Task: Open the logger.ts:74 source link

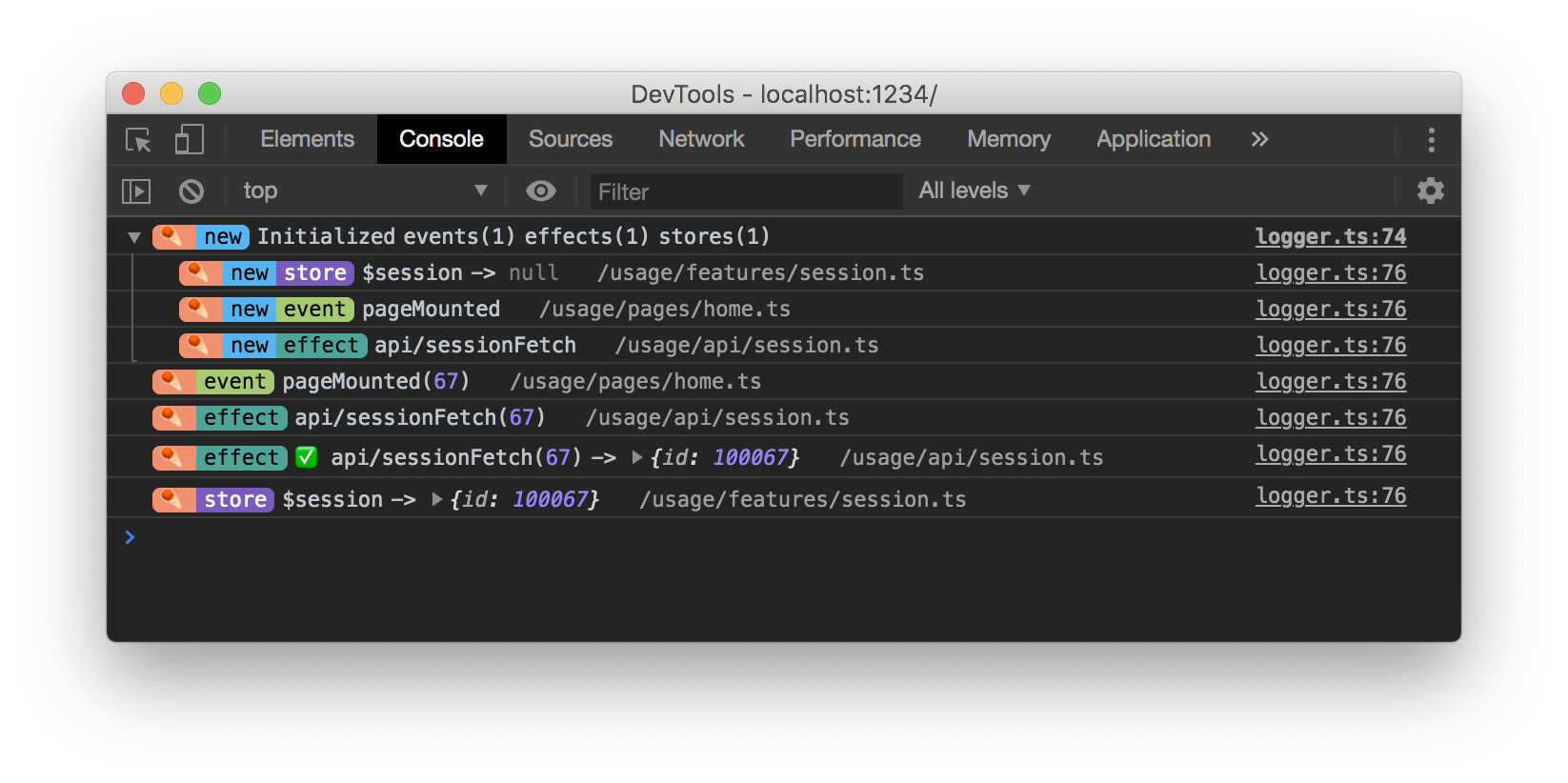Action: [1330, 236]
